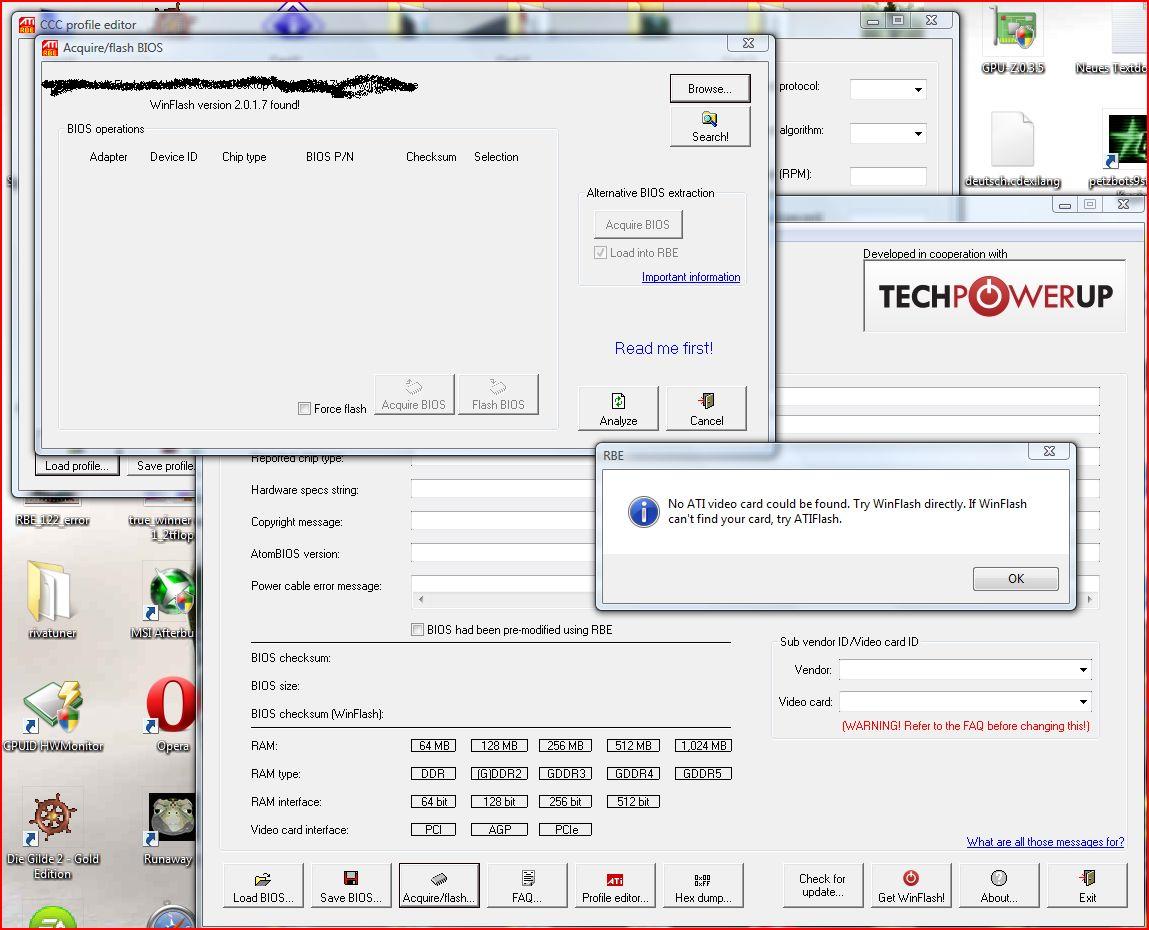
Task: Click the Save profile button
Action: tap(163, 465)
